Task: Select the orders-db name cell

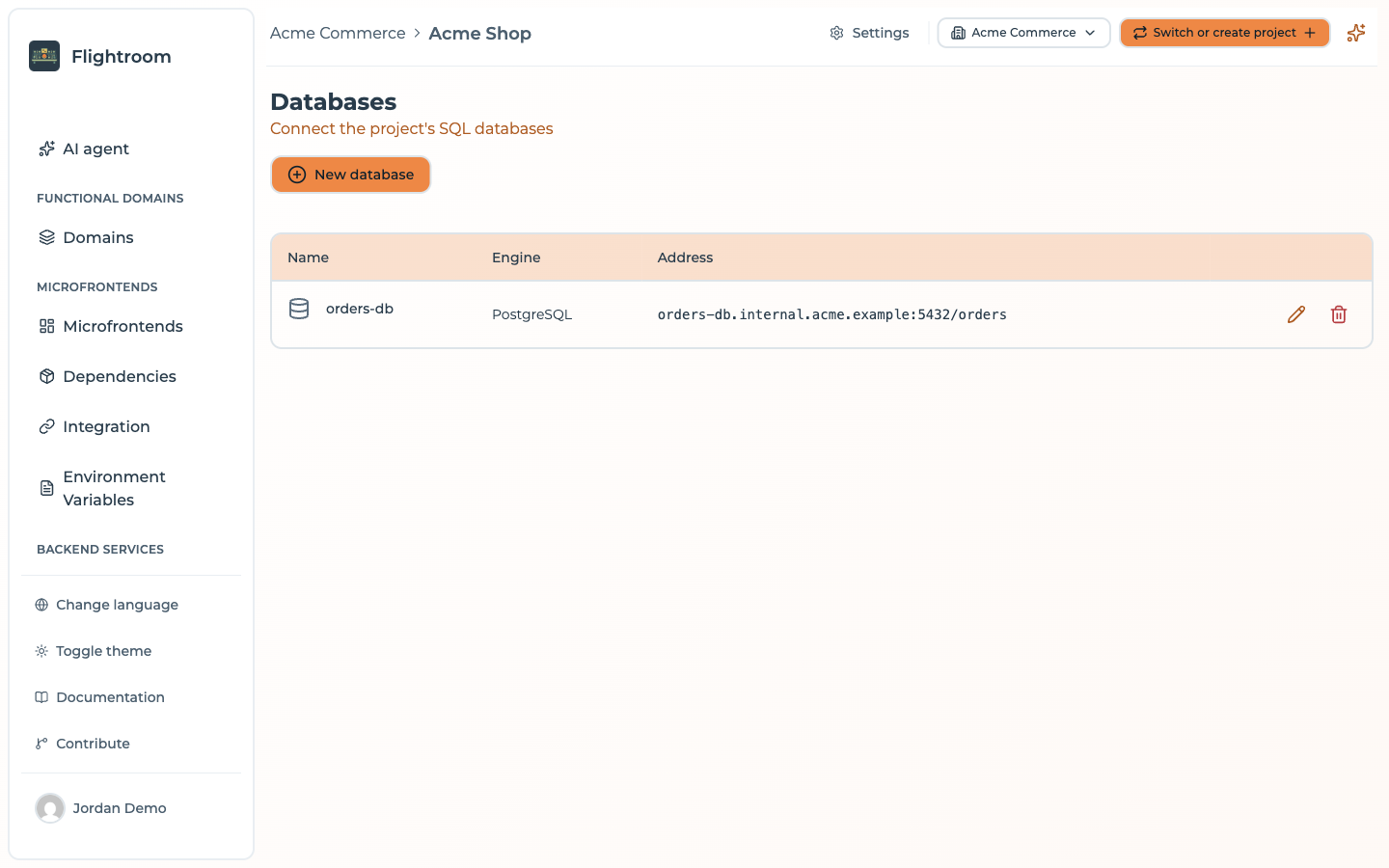Action: 360,309
